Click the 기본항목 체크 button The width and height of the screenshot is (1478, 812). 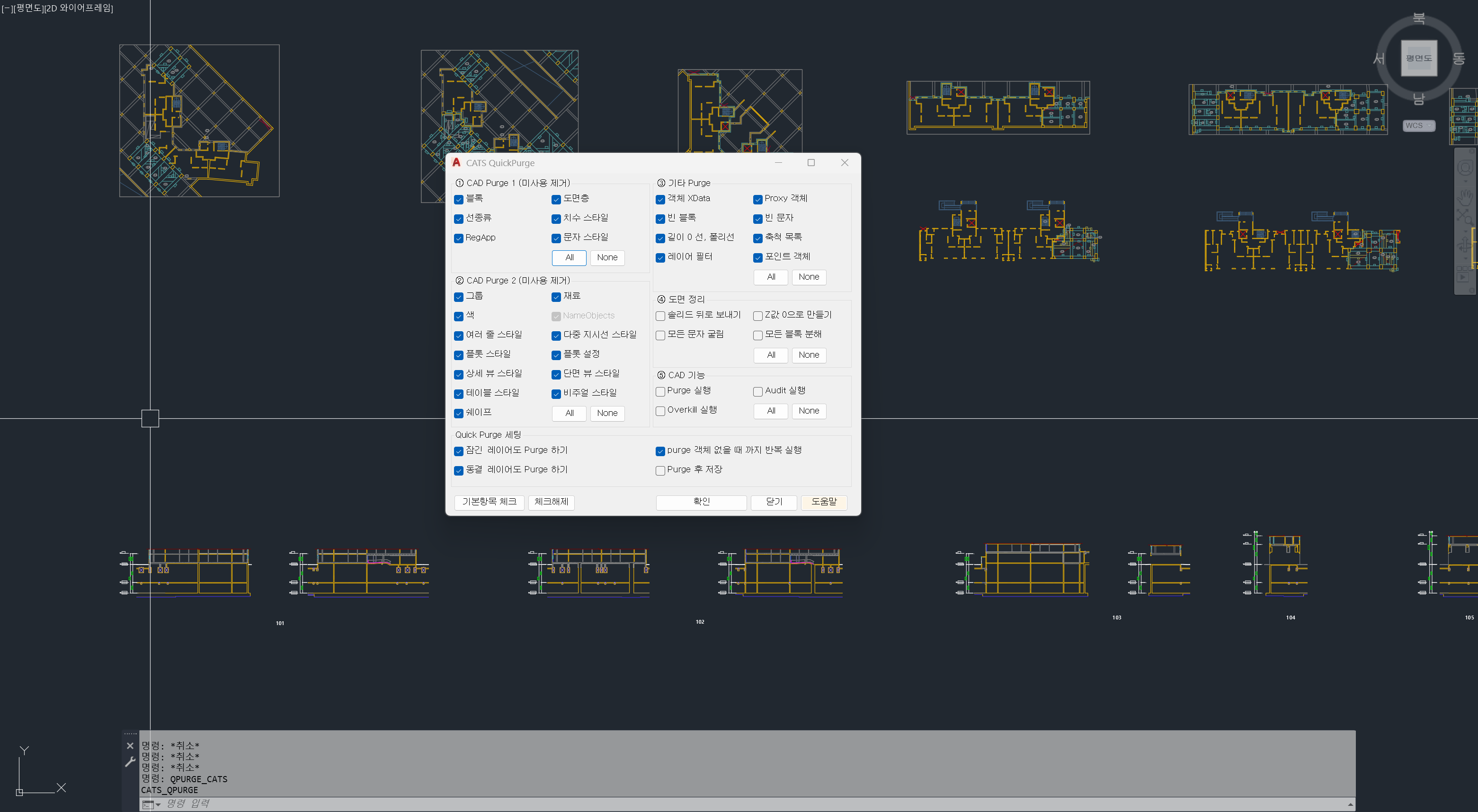click(x=489, y=502)
